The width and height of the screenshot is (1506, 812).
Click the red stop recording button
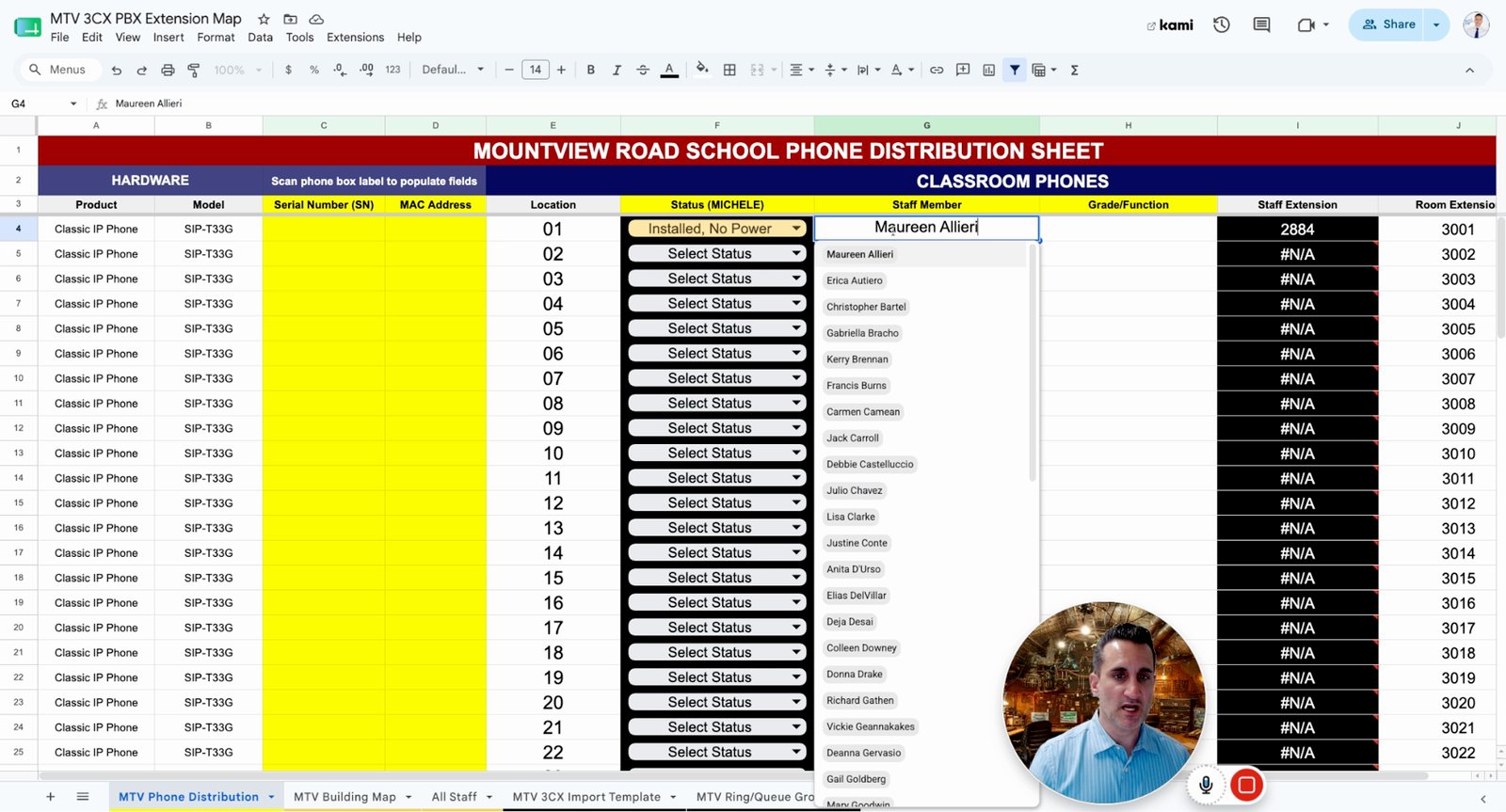1247,785
